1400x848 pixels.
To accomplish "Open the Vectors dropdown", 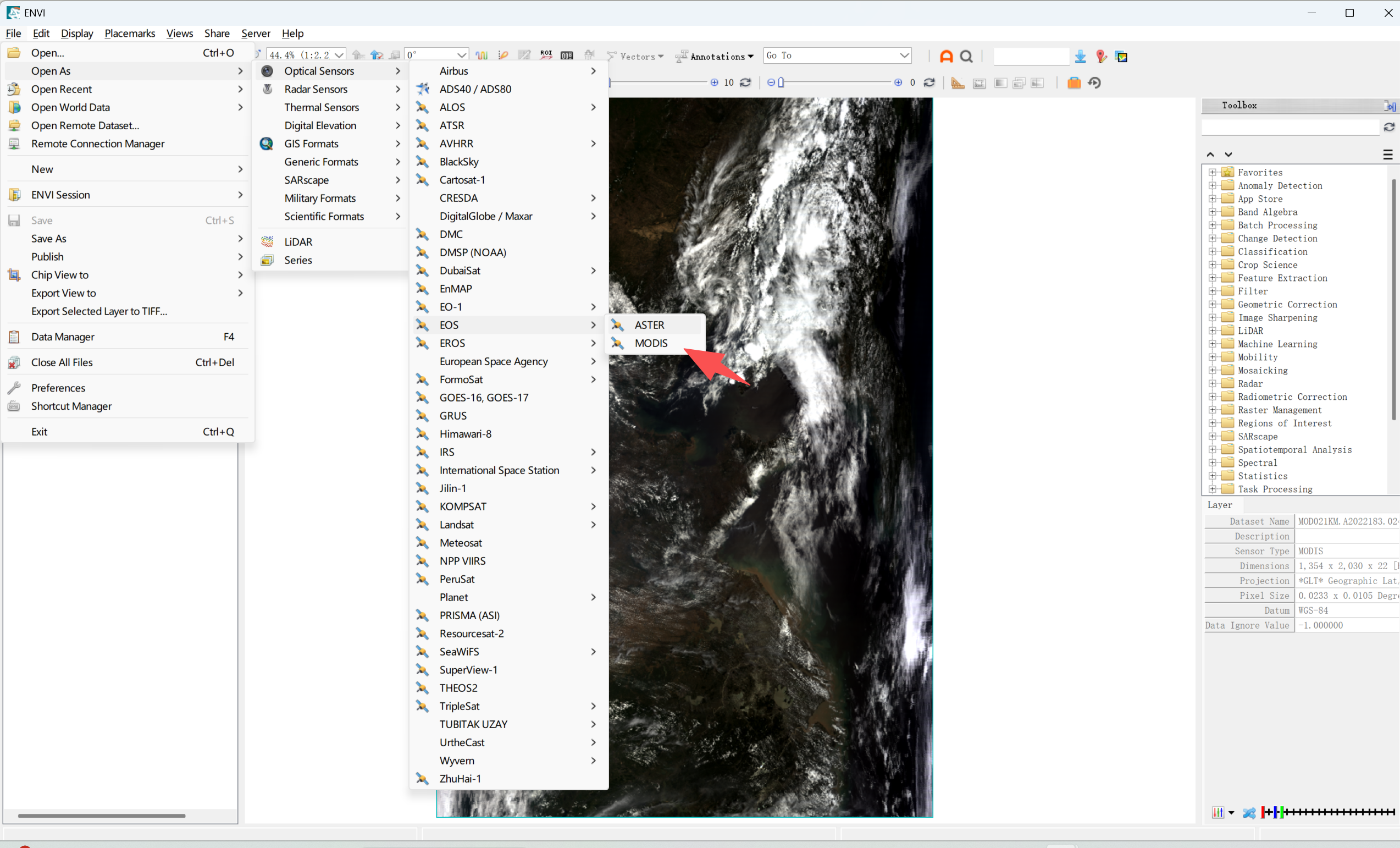I will 660,56.
